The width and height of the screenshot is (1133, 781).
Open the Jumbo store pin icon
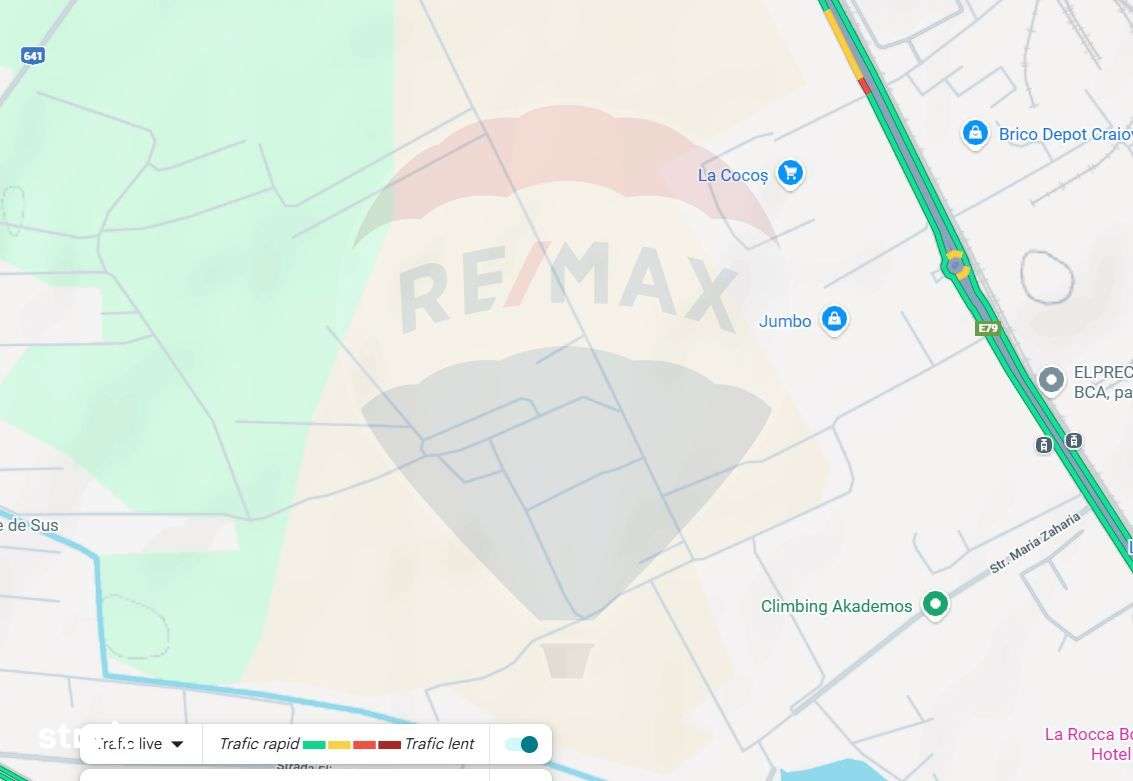pos(834,319)
